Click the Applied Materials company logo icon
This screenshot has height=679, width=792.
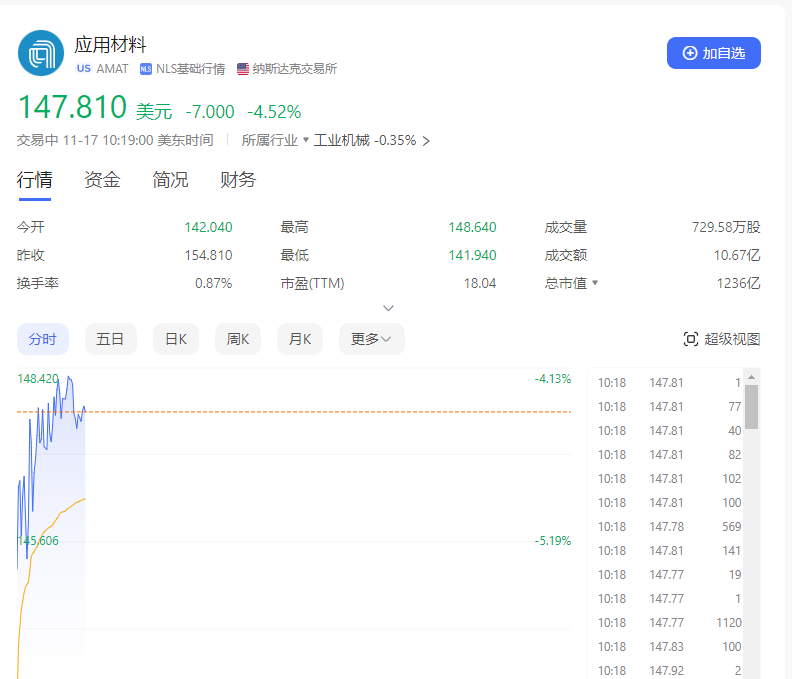[x=41, y=53]
